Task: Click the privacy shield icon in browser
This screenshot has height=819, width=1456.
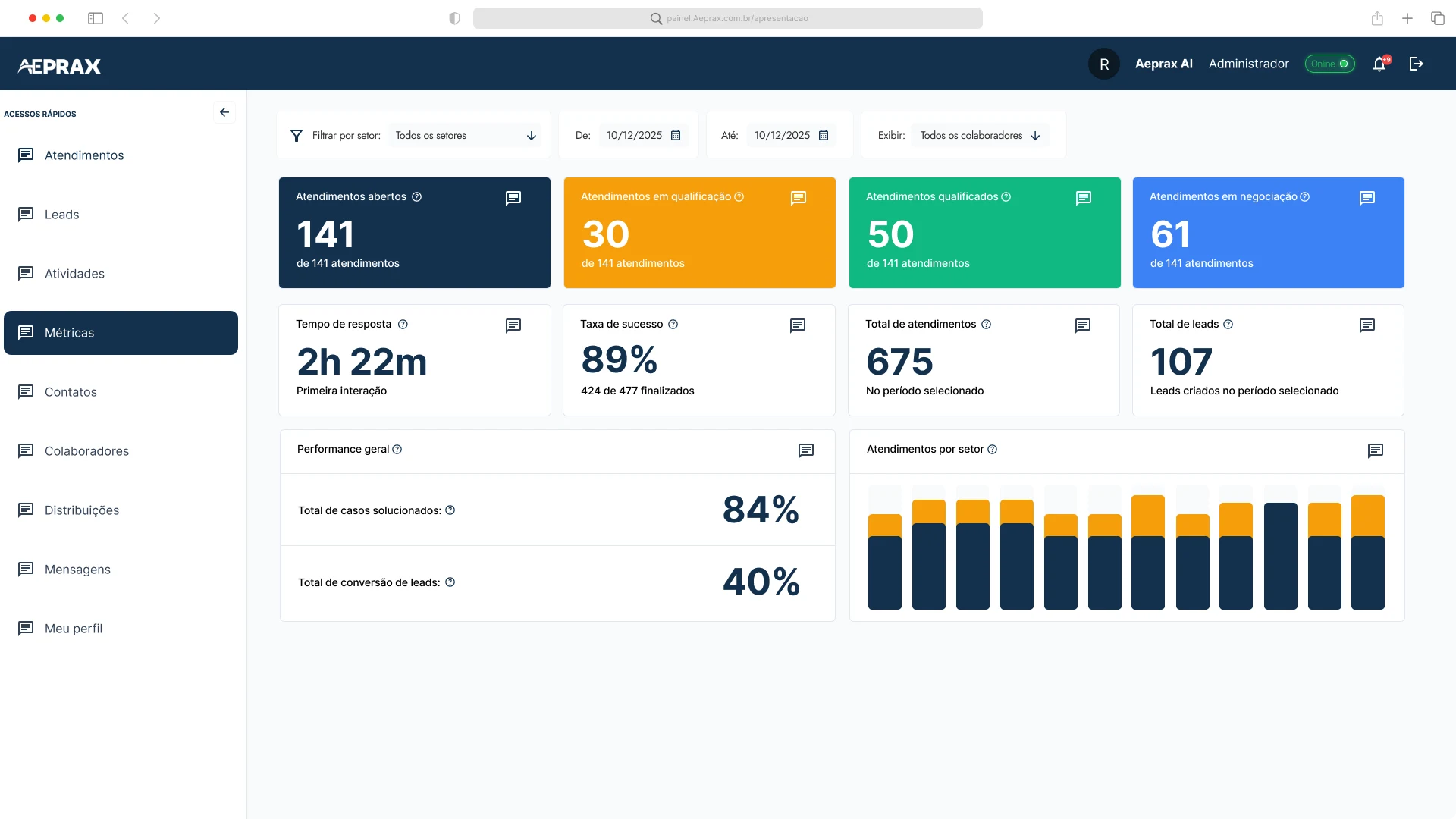Action: [x=454, y=18]
